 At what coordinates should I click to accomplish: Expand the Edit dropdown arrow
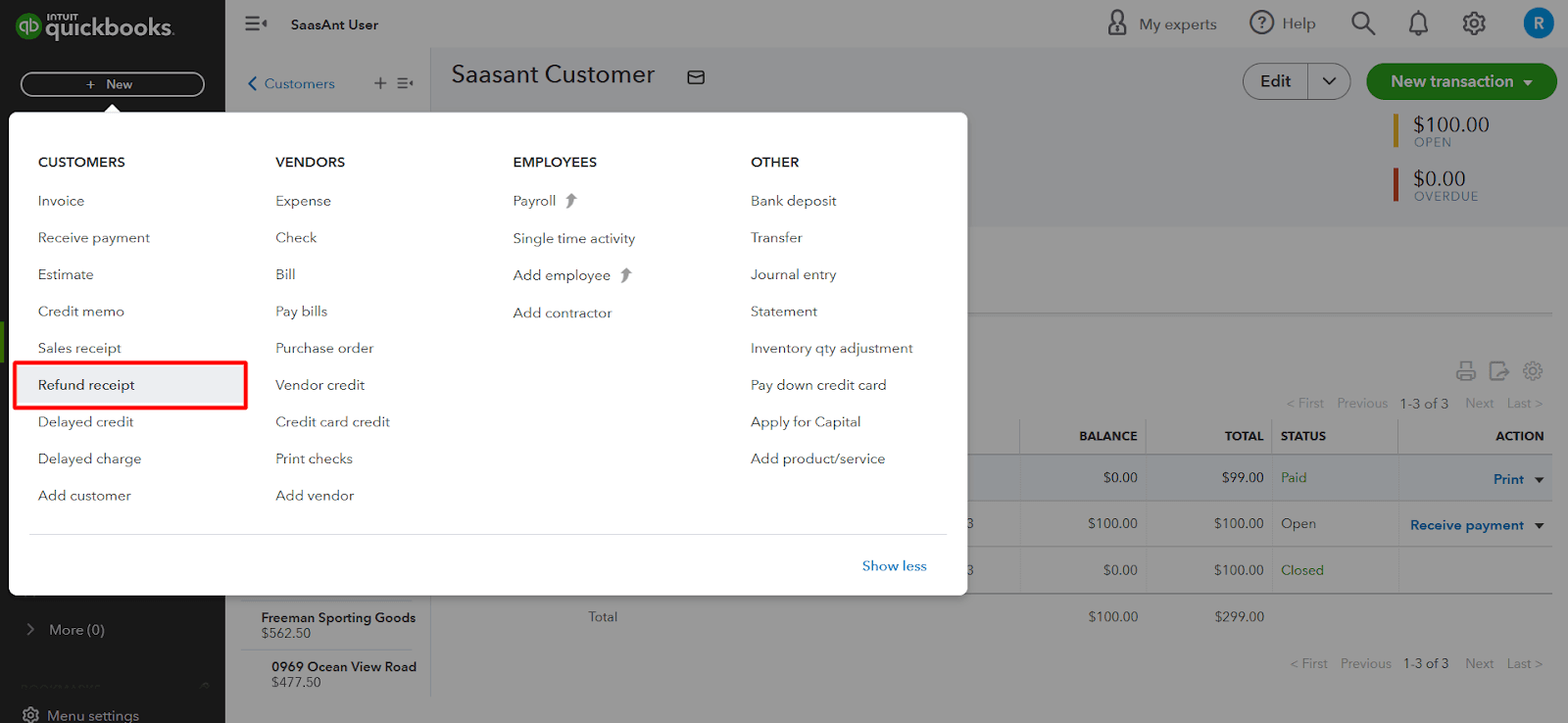[1329, 81]
